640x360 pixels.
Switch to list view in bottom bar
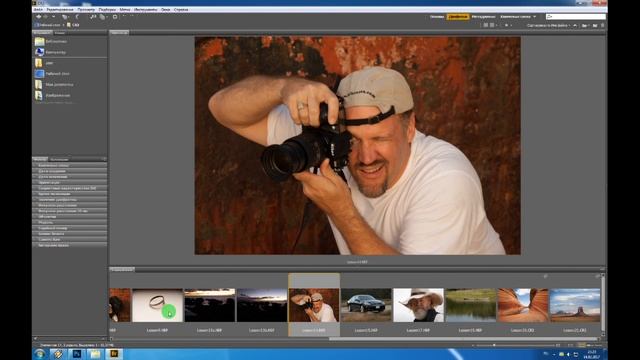(x=597, y=345)
